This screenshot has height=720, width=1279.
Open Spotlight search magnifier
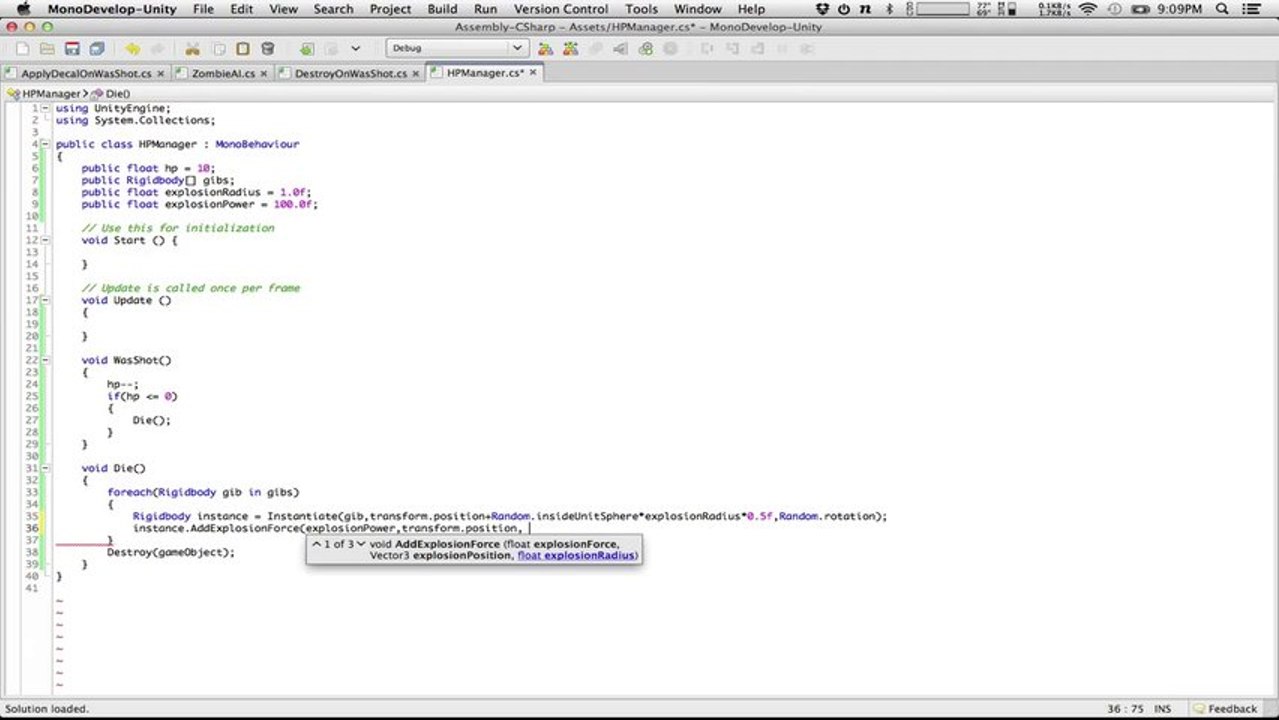tap(1222, 9)
